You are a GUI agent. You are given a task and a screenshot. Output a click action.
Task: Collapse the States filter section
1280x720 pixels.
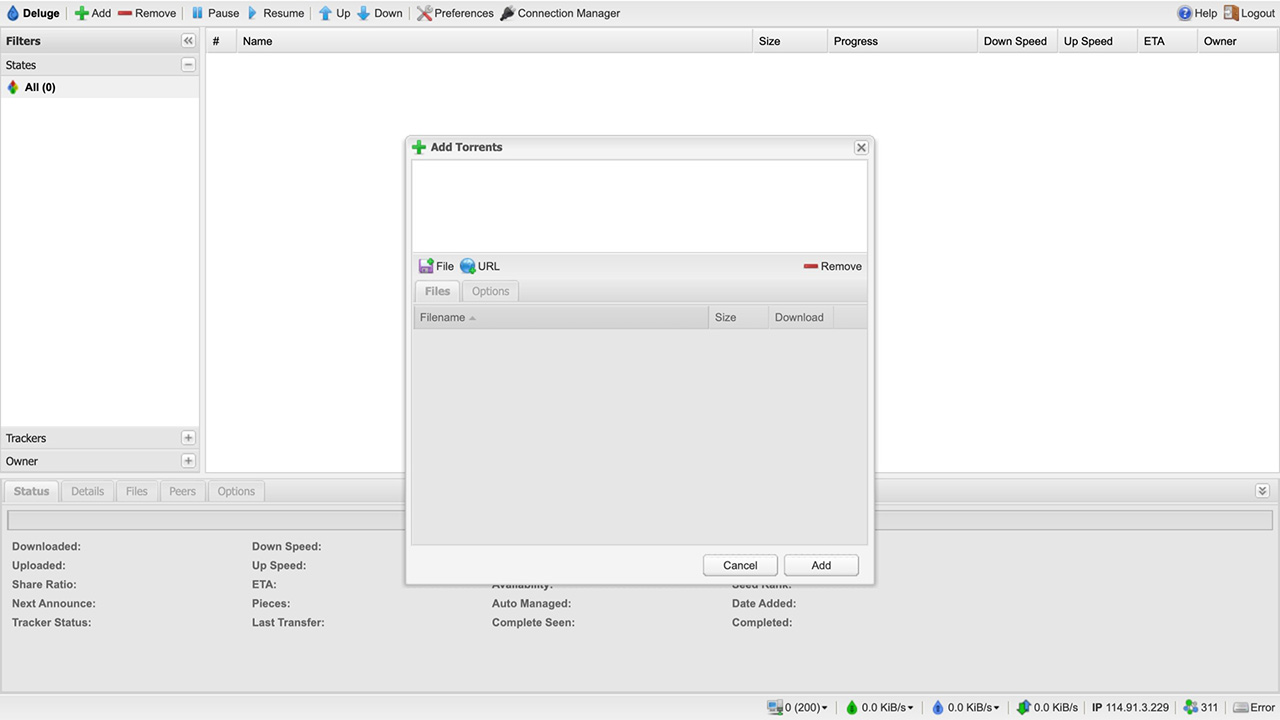click(x=188, y=65)
